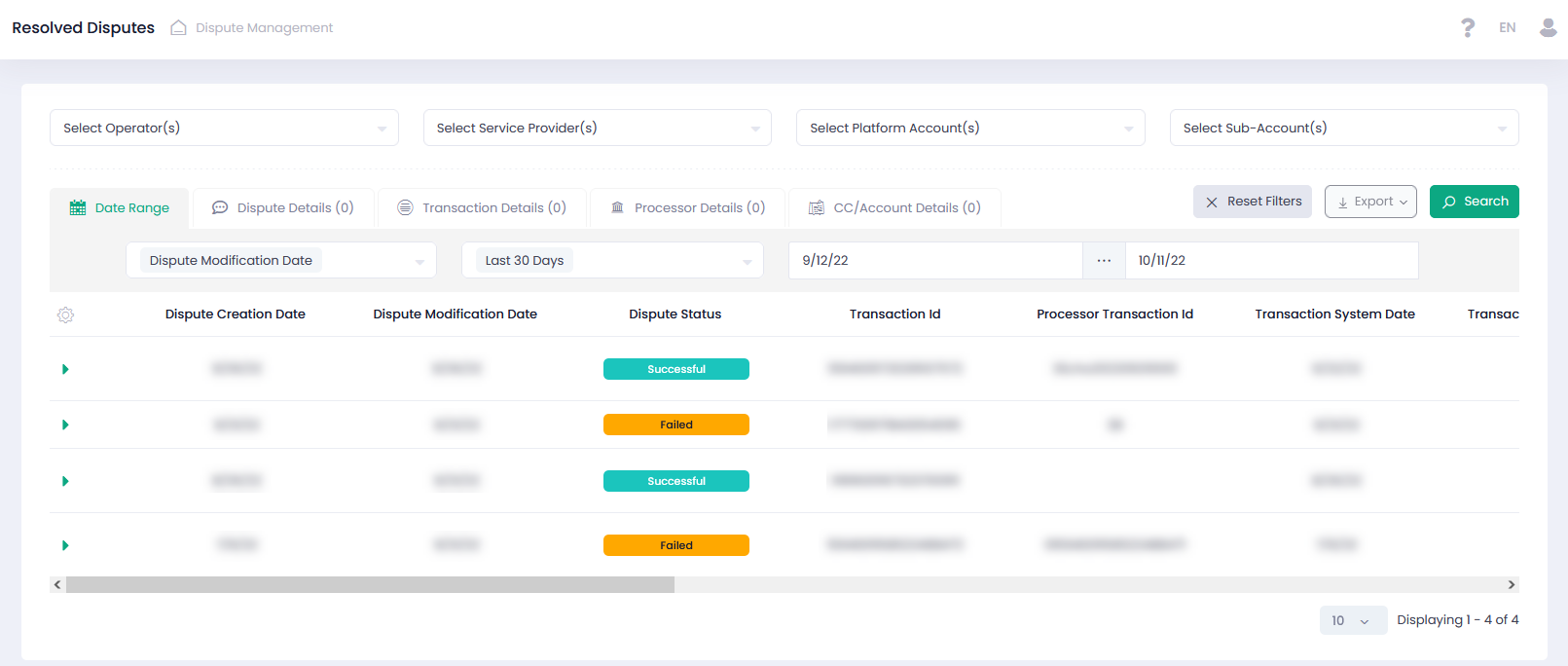Click the home icon beside Dispute Management
Screen dimensions: 1568x666
click(178, 28)
